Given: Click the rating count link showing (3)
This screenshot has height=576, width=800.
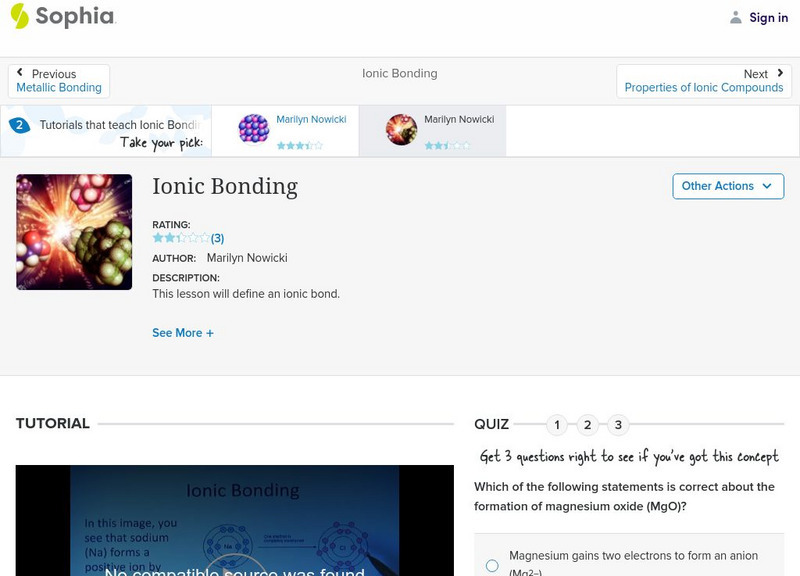Looking at the screenshot, I should point(216,238).
